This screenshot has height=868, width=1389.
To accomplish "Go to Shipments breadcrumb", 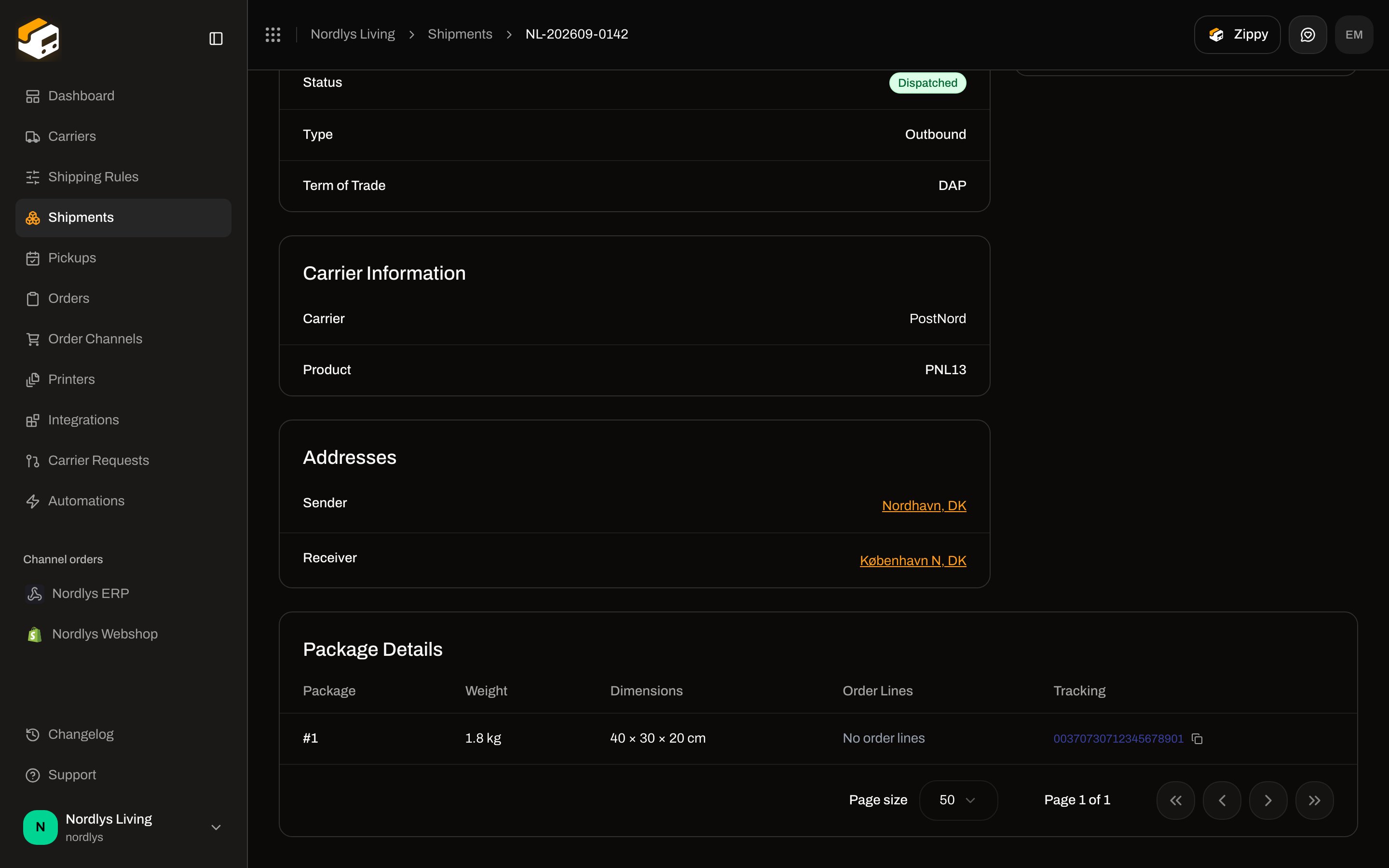I will tap(460, 34).
